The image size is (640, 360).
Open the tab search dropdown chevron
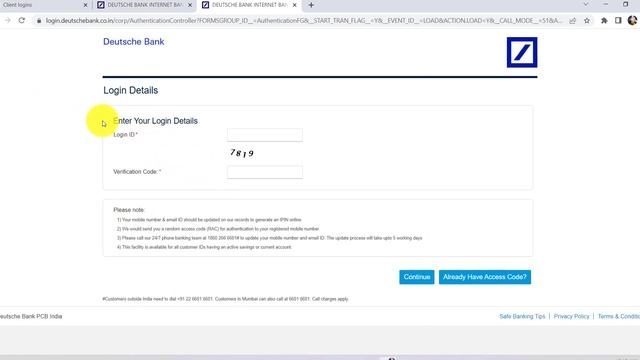(x=586, y=4)
